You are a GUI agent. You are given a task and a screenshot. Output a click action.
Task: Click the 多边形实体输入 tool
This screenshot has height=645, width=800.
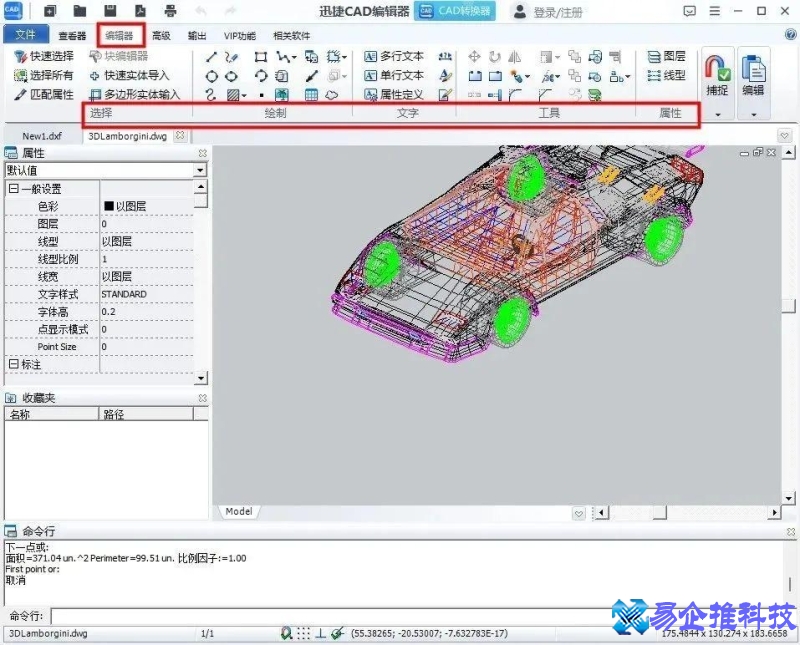pyautogui.click(x=135, y=94)
